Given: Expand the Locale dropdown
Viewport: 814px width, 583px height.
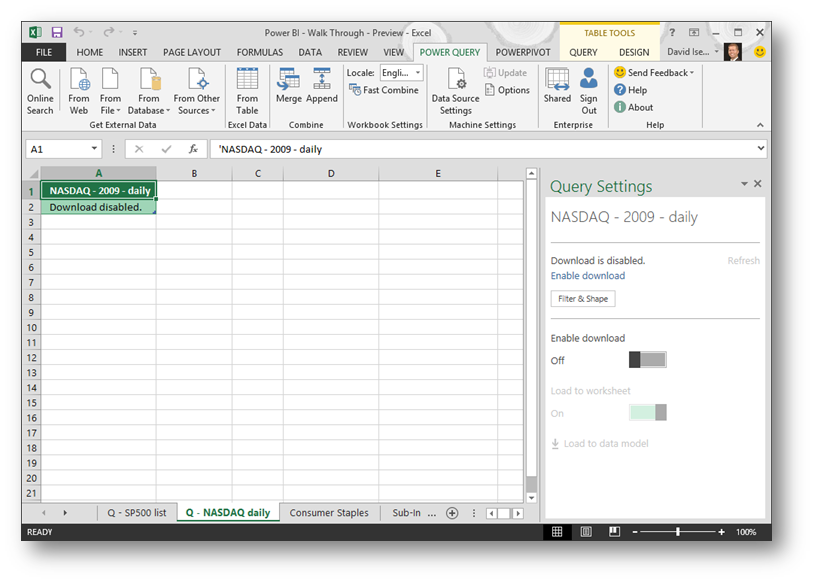Looking at the screenshot, I should coord(417,73).
